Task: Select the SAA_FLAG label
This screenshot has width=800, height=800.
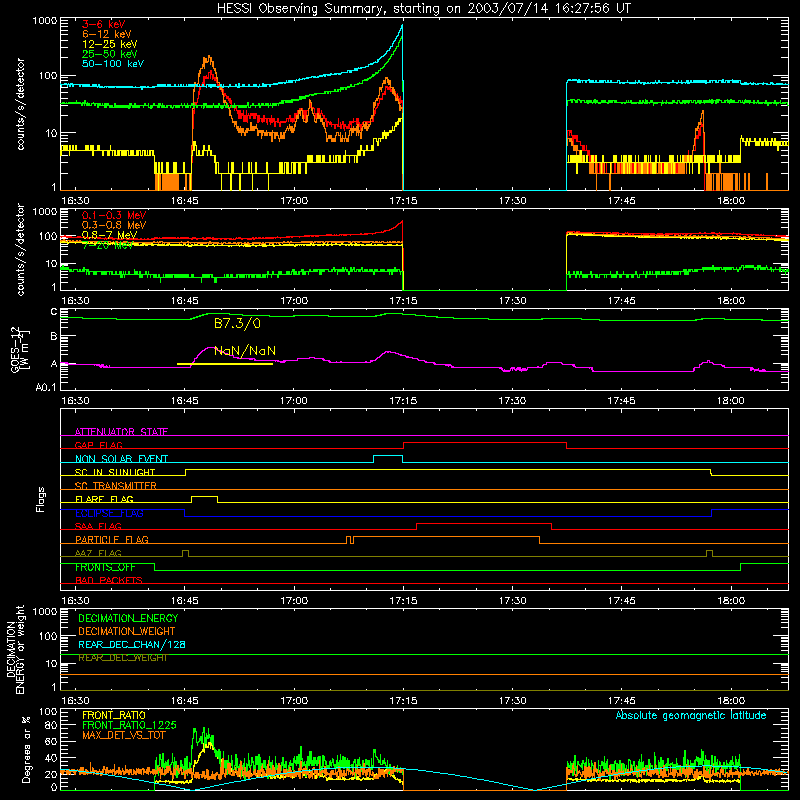Action: tap(98, 526)
